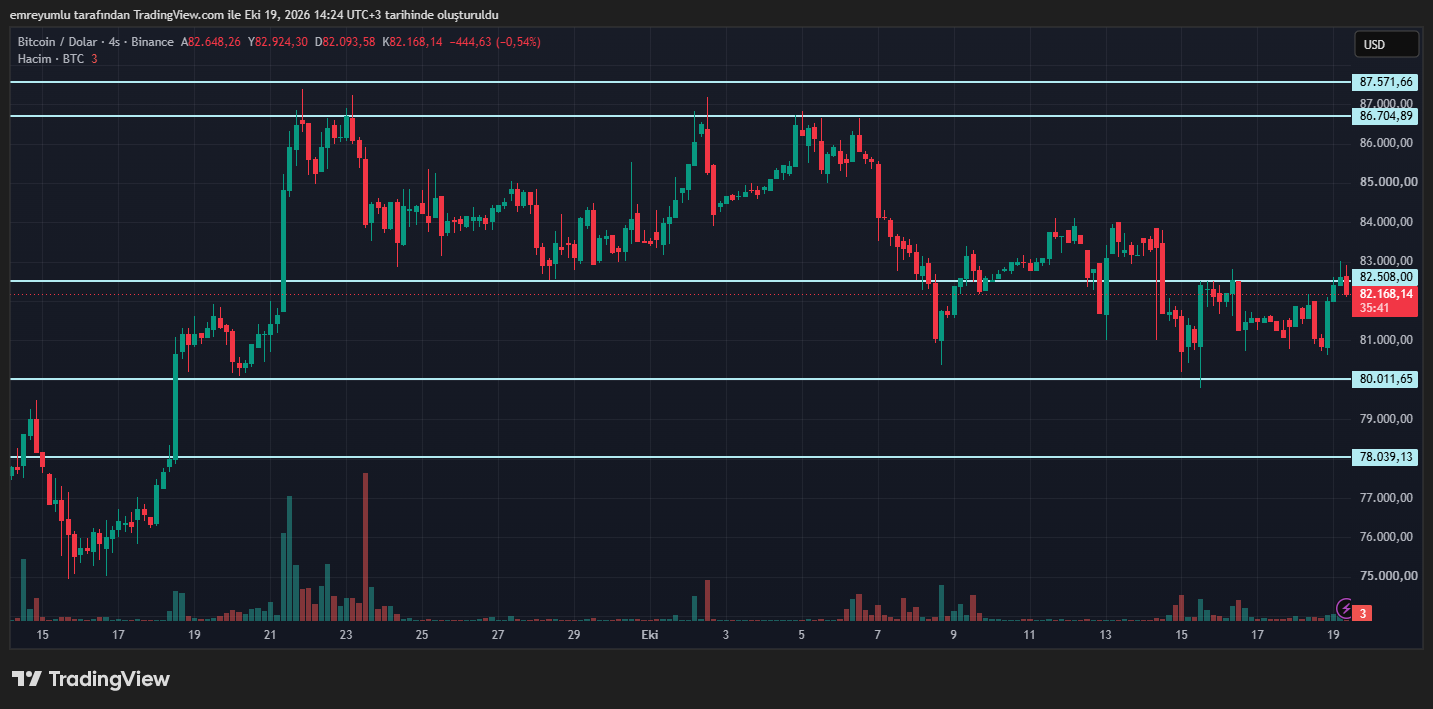Image resolution: width=1433 pixels, height=709 pixels.
Task: Select the 87.571,66 price level label
Action: 1386,82
